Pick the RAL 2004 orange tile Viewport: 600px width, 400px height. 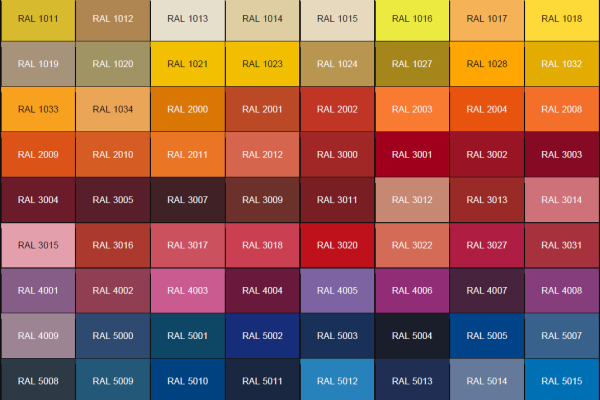(487, 109)
